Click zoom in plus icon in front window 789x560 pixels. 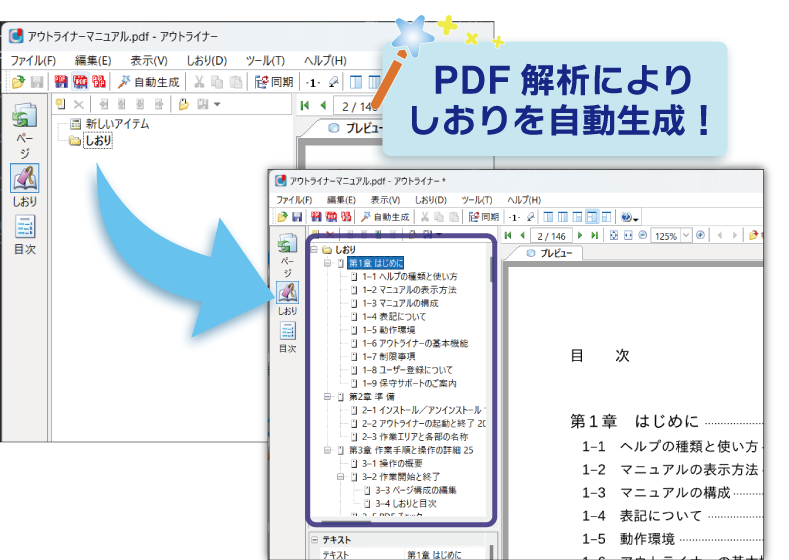click(x=700, y=235)
